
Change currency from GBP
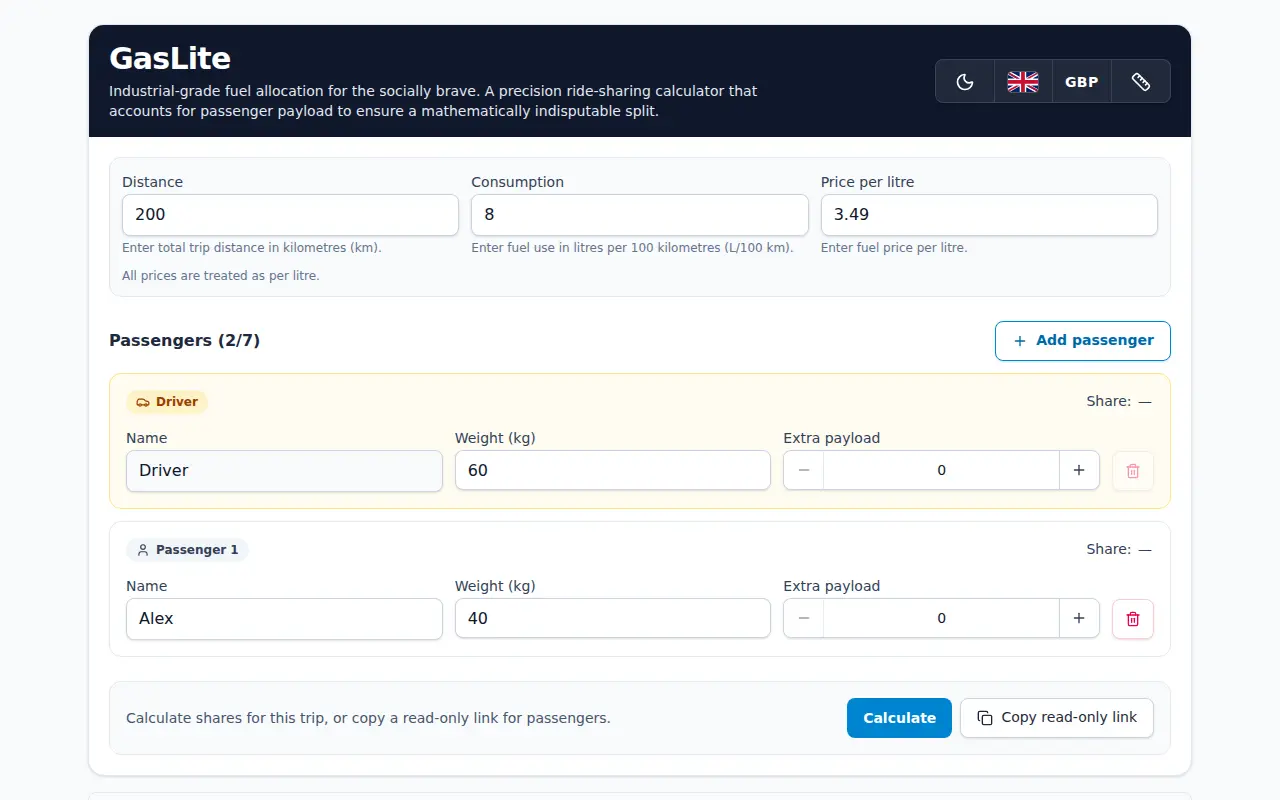pyautogui.click(x=1082, y=82)
